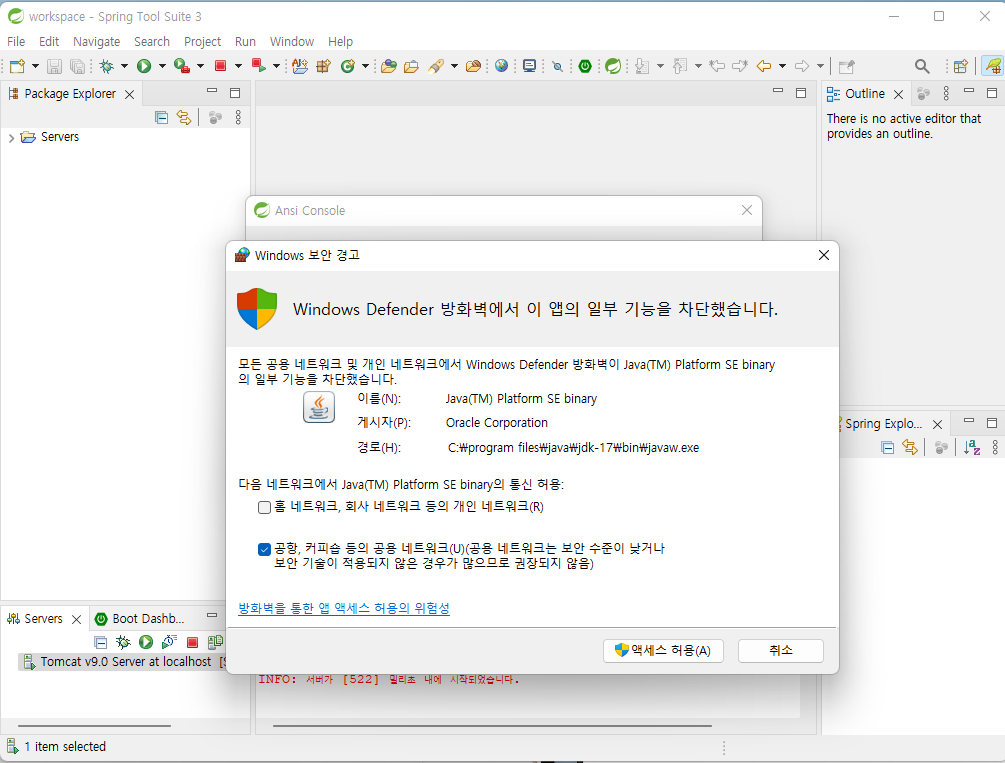Image resolution: width=1005 pixels, height=763 pixels.
Task: Open the Debug configurations dropdown arrow
Action: 124,66
